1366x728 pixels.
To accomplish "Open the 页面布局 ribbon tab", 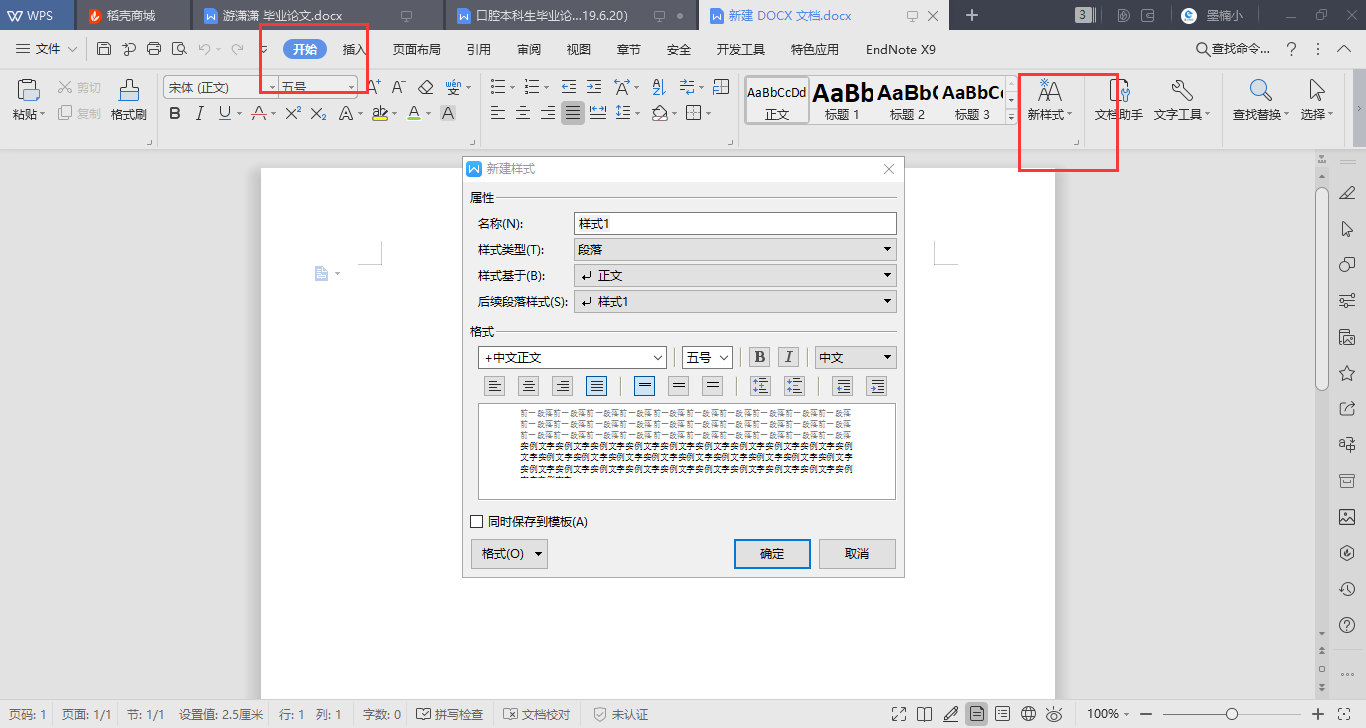I will pos(416,49).
